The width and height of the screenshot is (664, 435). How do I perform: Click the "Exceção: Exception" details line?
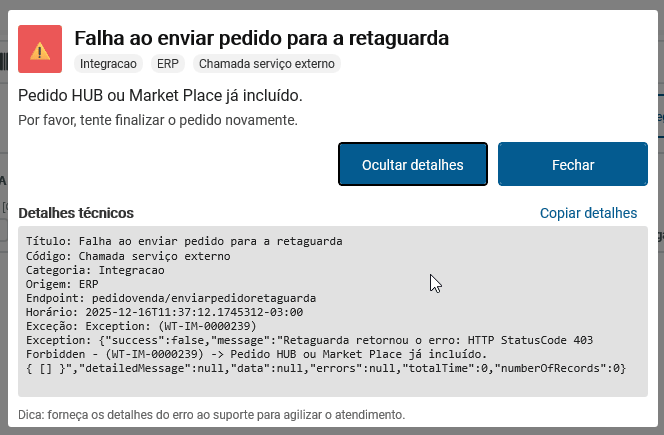(141, 326)
